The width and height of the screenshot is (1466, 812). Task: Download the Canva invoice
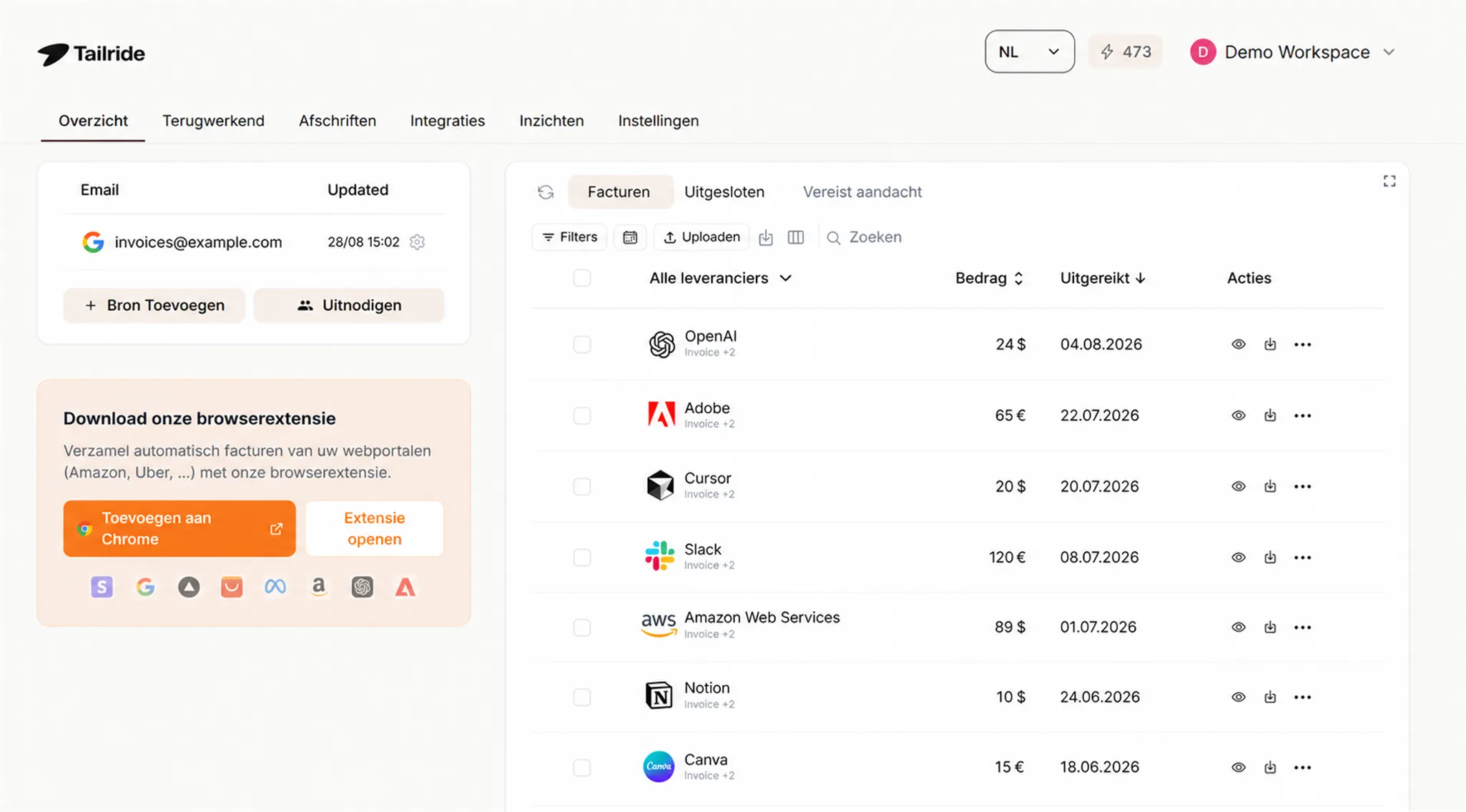pos(1270,767)
